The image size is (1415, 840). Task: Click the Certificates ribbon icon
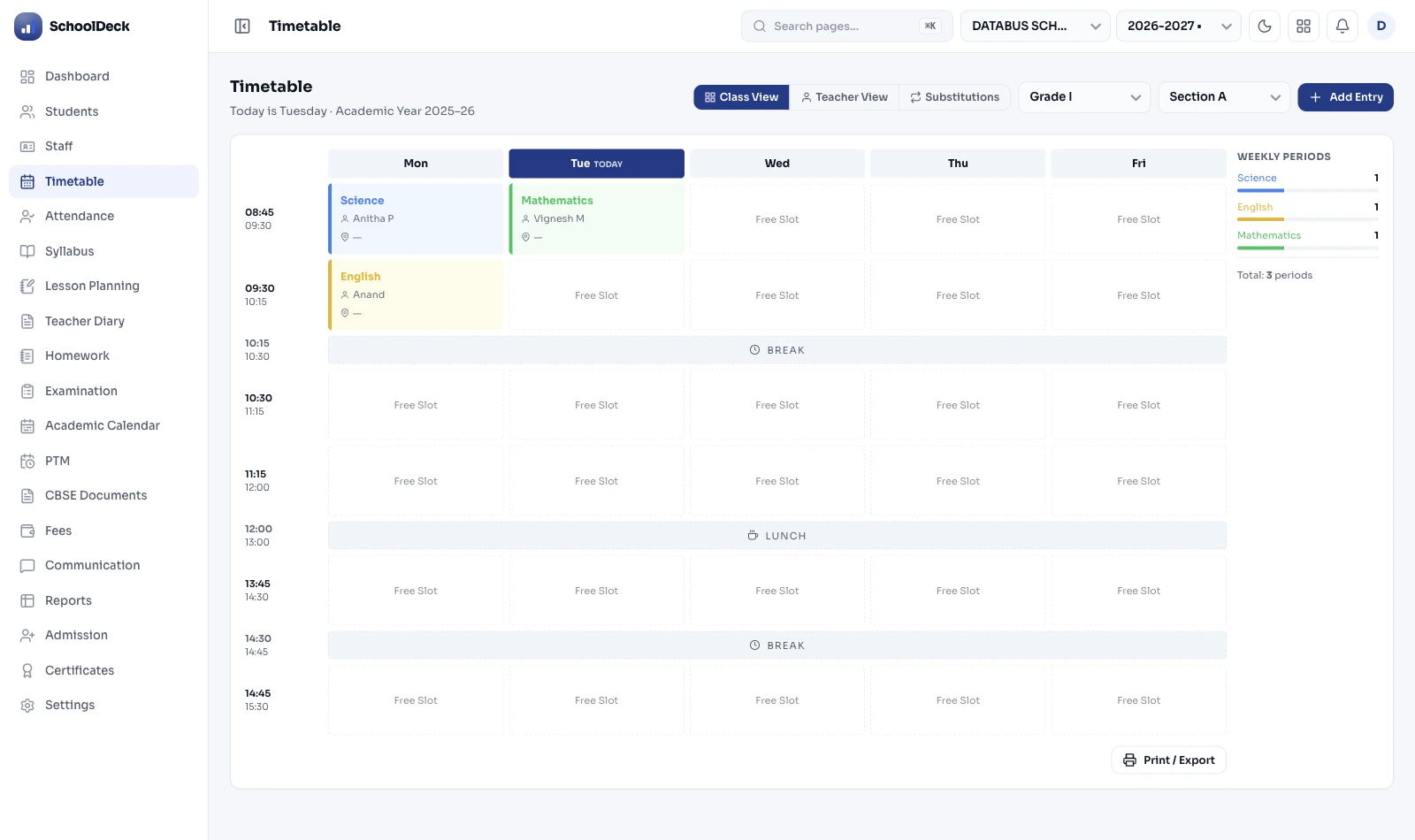27,670
